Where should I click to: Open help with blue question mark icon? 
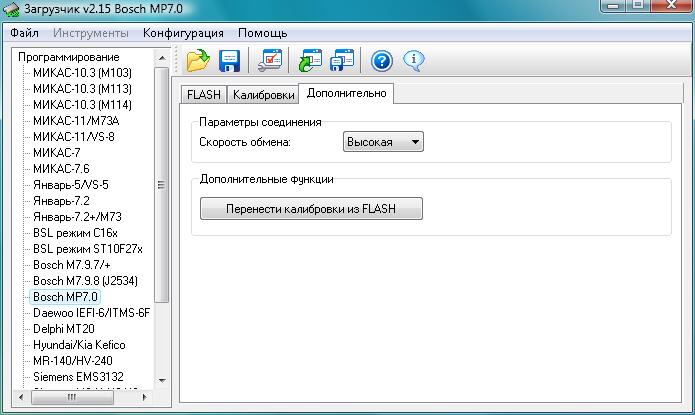coord(382,61)
